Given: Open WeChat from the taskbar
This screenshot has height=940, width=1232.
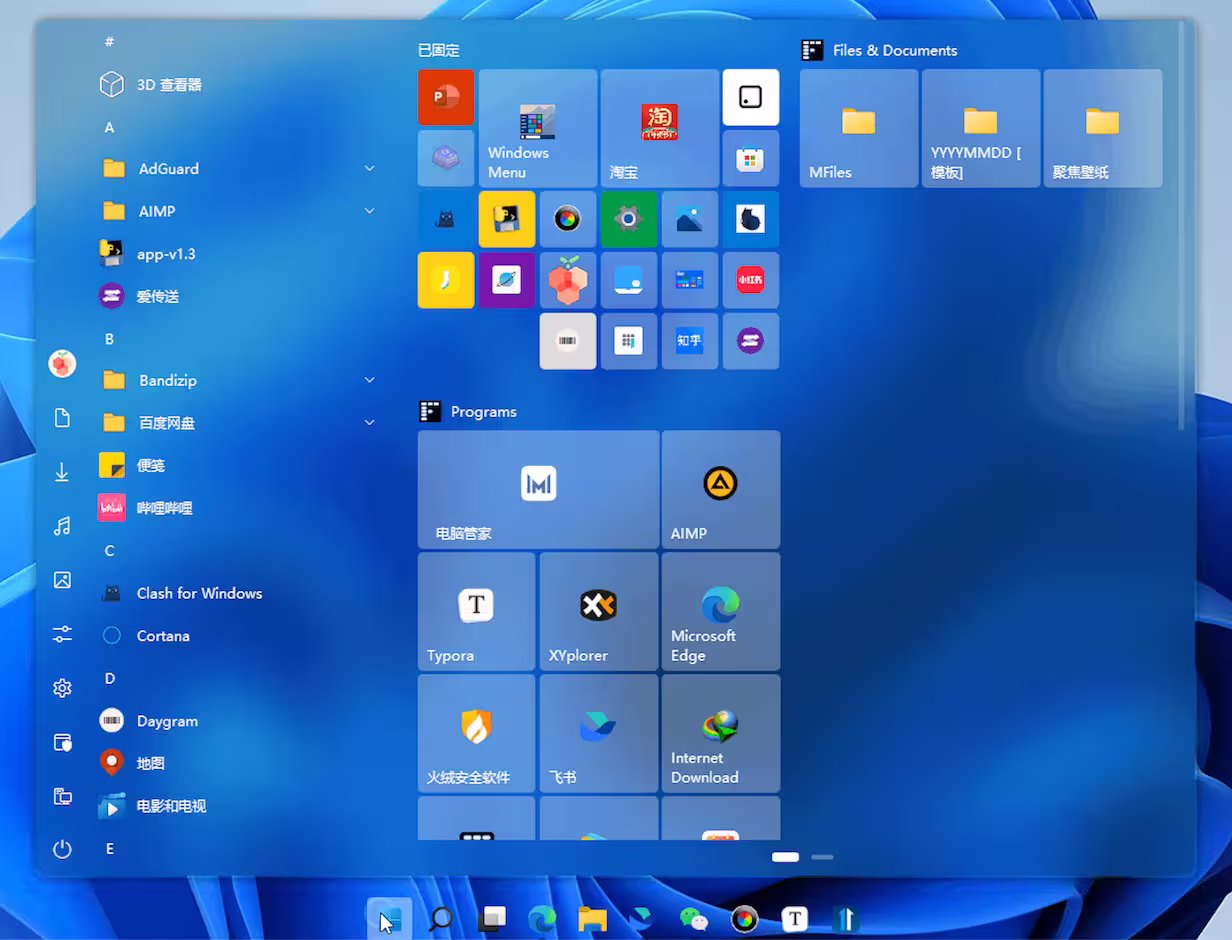Looking at the screenshot, I should pos(693,919).
